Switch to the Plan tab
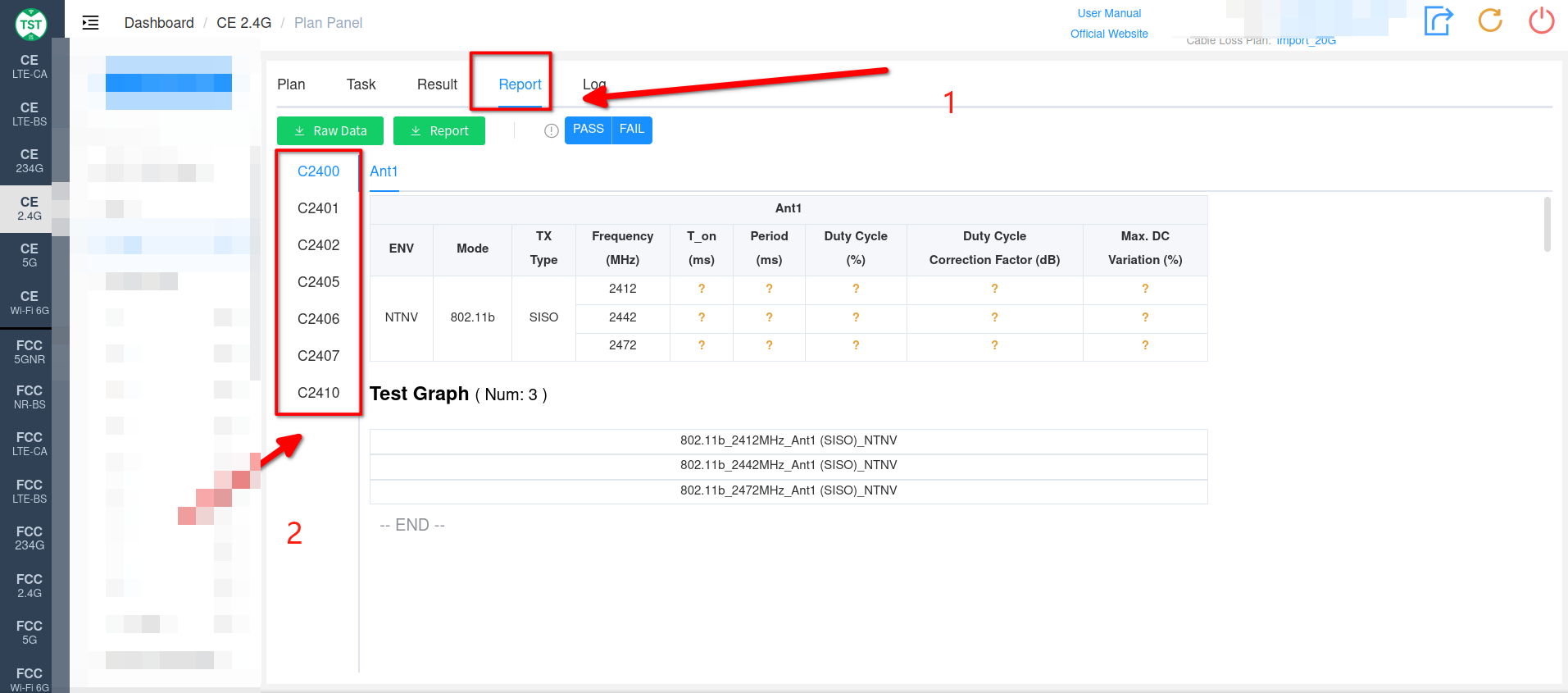This screenshot has height=693, width=1568. 291,84
